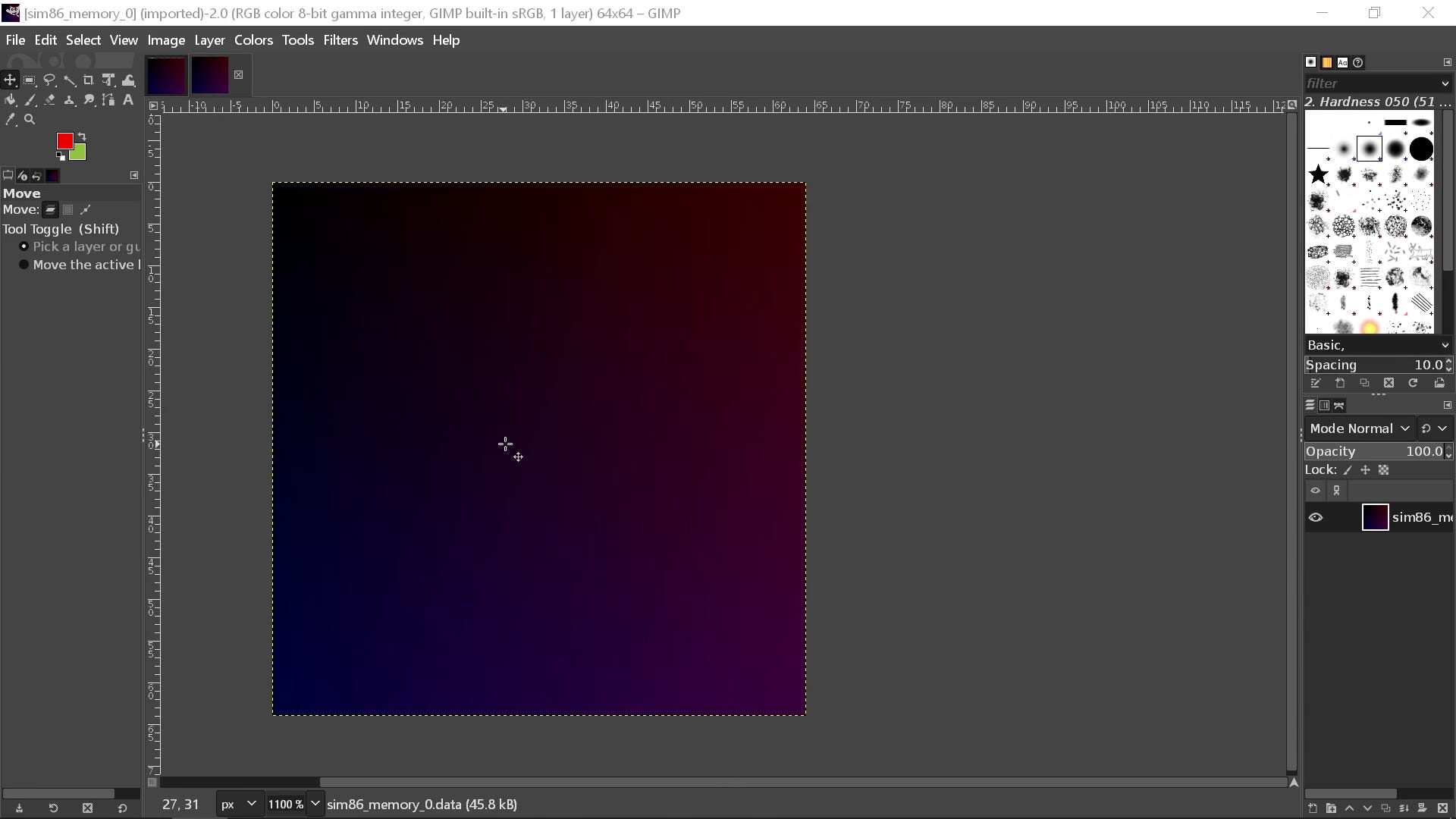Open the zoom percentage dropdown
This screenshot has height=819, width=1456.
pos(315,803)
